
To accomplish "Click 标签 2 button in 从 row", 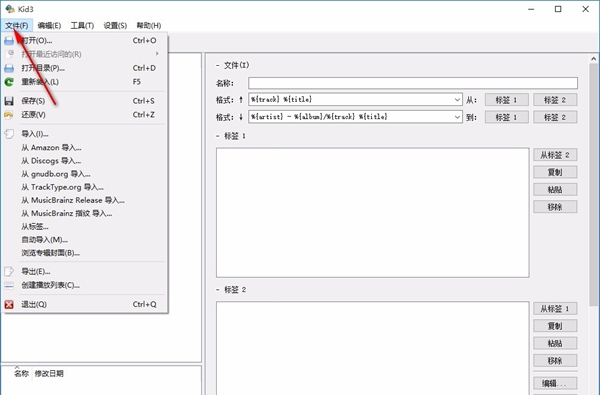I will tap(555, 100).
